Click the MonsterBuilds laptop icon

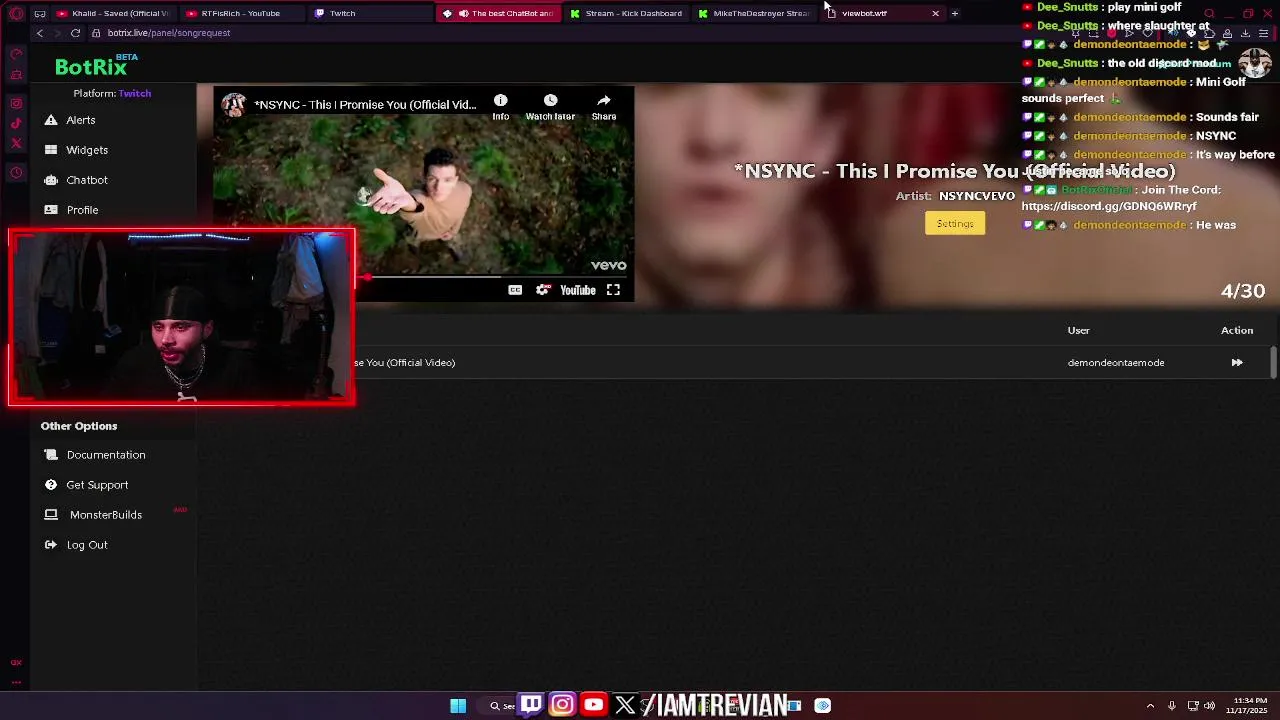tap(51, 515)
